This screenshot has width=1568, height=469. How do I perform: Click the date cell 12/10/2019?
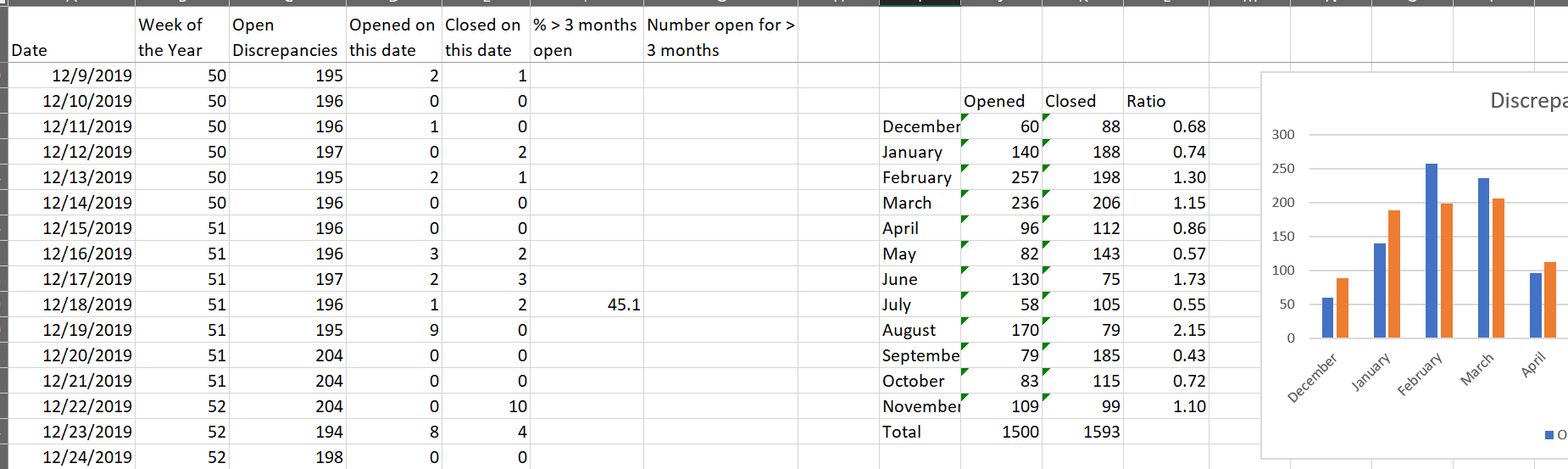point(71,101)
